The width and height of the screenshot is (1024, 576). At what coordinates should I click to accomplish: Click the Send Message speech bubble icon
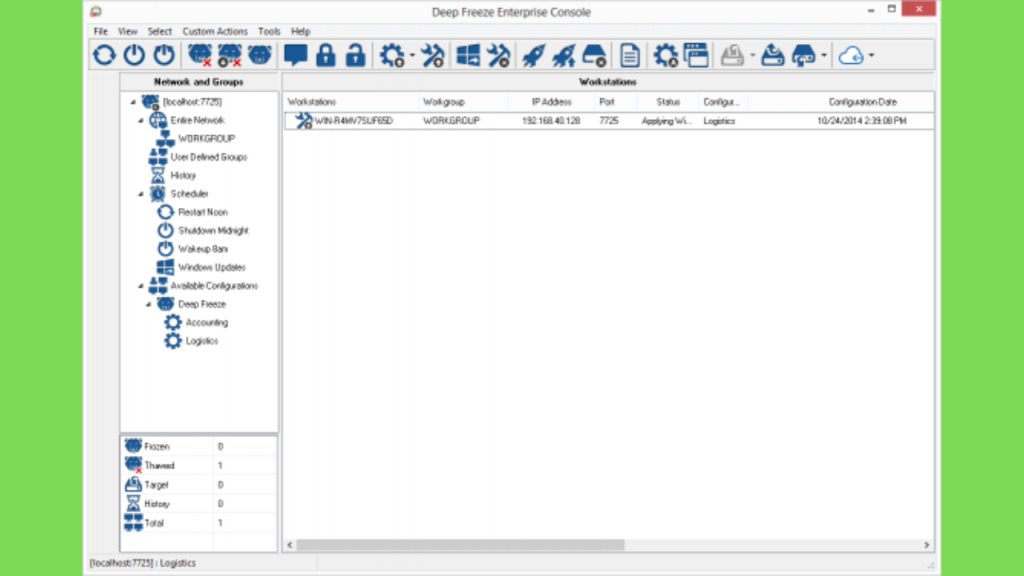click(296, 56)
